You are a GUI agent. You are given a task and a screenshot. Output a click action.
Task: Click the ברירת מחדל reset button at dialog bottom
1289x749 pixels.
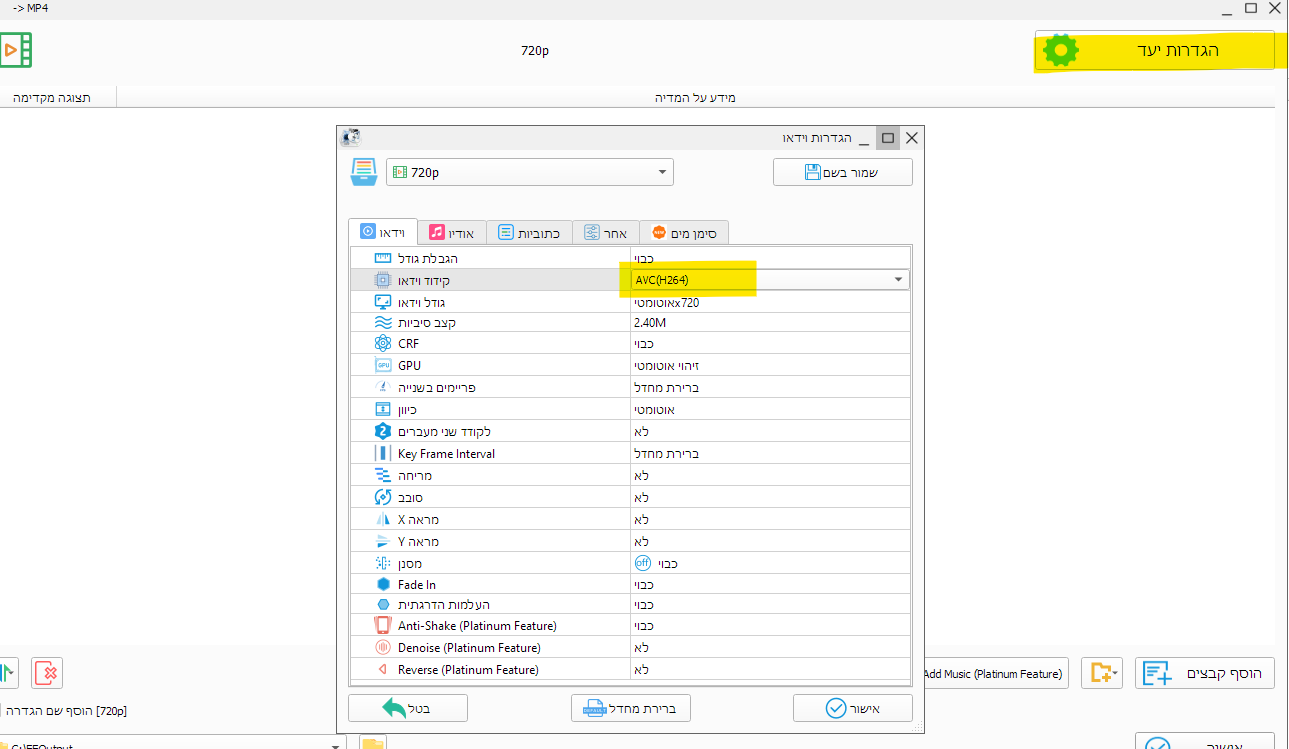click(631, 708)
